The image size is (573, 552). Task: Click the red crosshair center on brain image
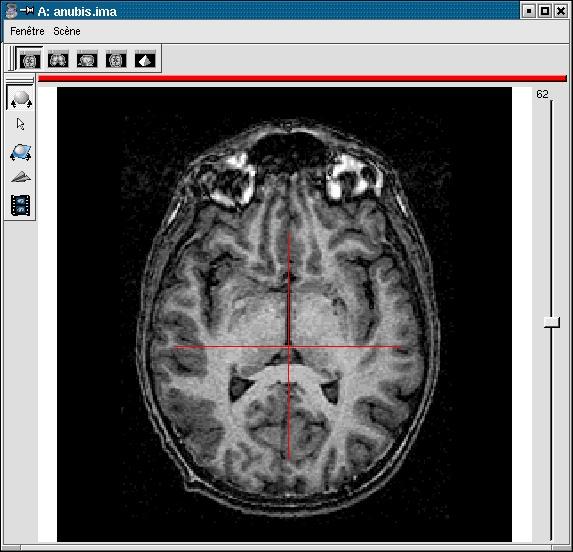tap(289, 346)
